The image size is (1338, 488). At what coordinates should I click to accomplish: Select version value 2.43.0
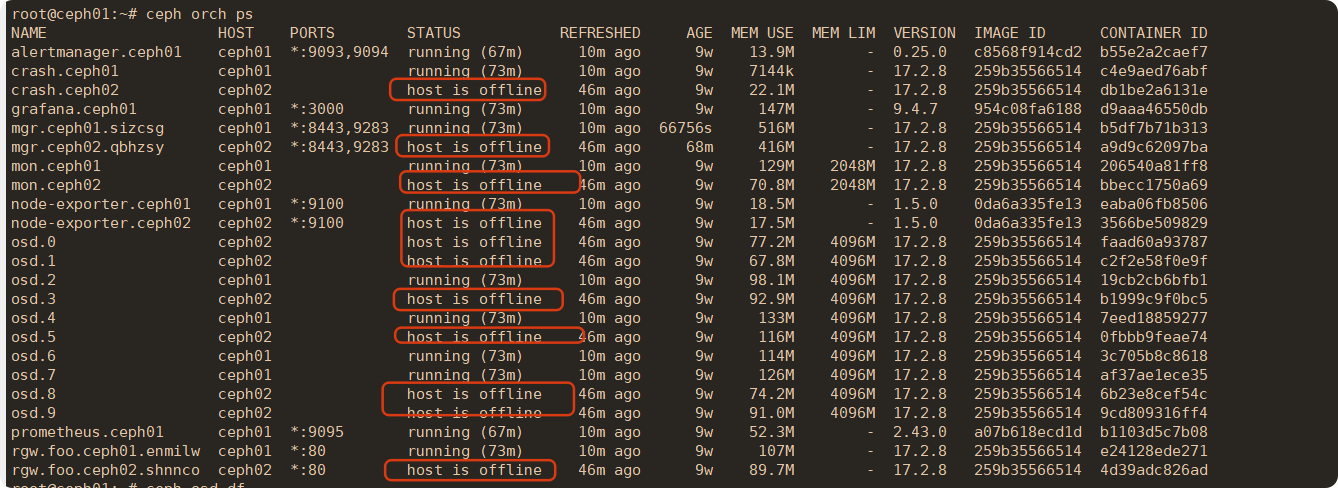point(920,432)
